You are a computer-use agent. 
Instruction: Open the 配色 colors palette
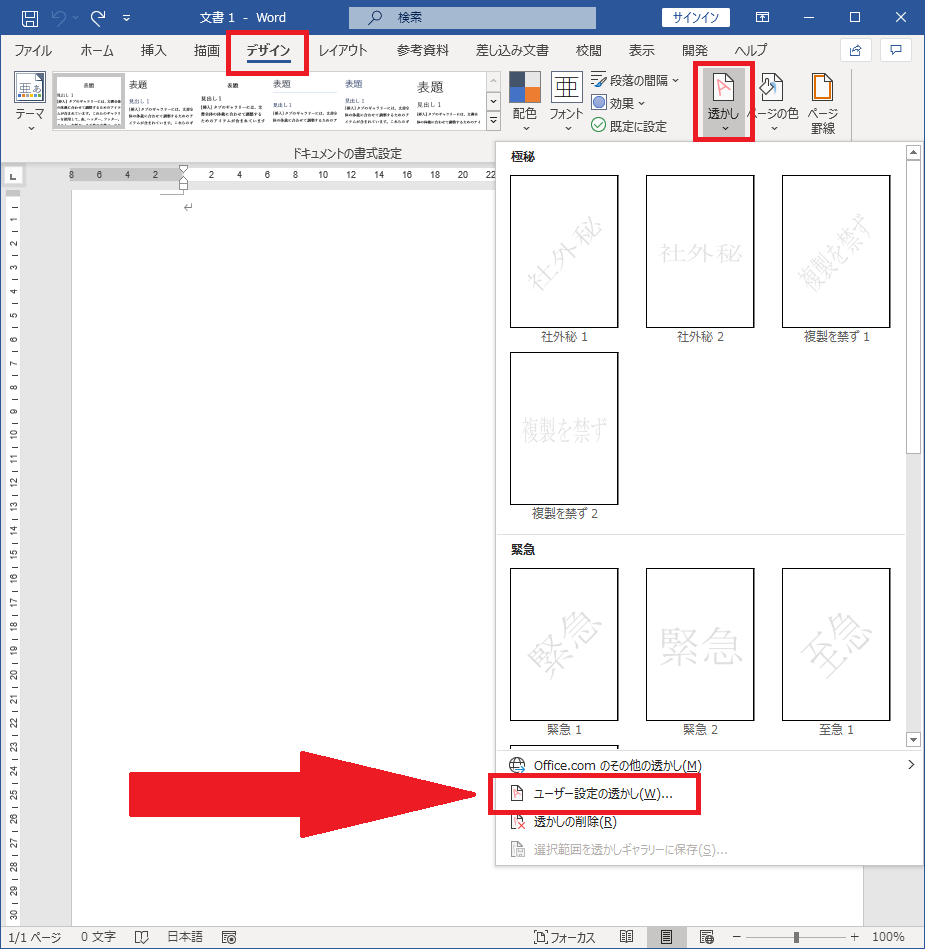525,102
